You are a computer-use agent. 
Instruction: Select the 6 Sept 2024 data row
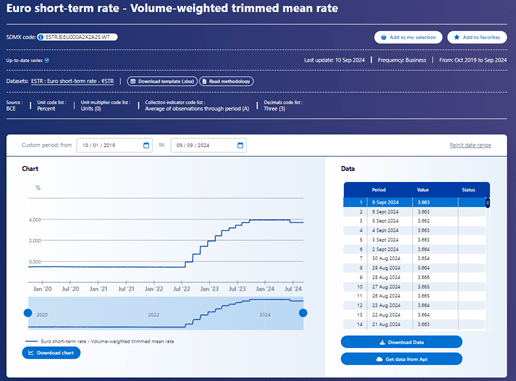pyautogui.click(x=414, y=212)
